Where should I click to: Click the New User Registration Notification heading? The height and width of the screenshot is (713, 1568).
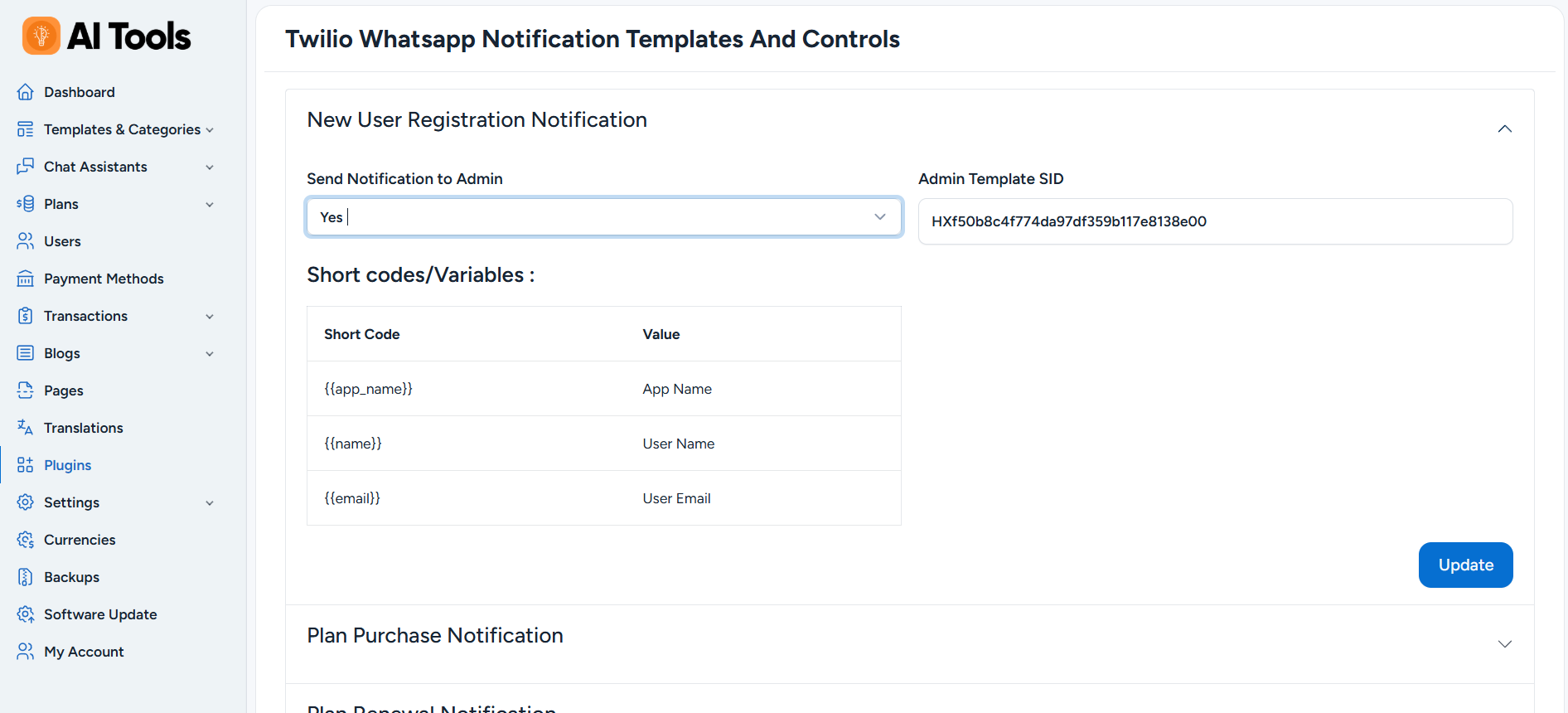click(x=477, y=119)
